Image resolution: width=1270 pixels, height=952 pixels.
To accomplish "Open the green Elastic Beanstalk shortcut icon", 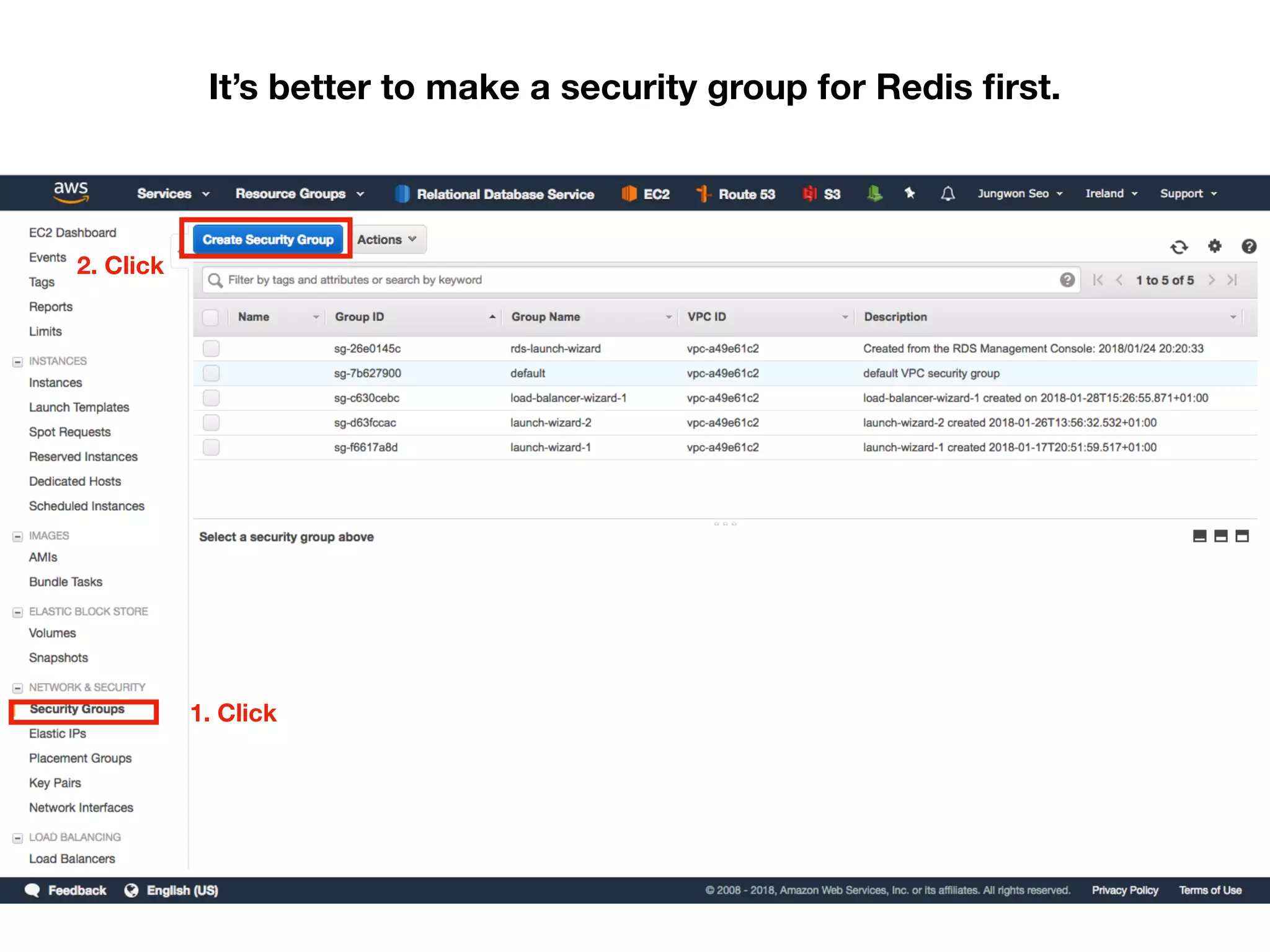I will click(x=874, y=194).
